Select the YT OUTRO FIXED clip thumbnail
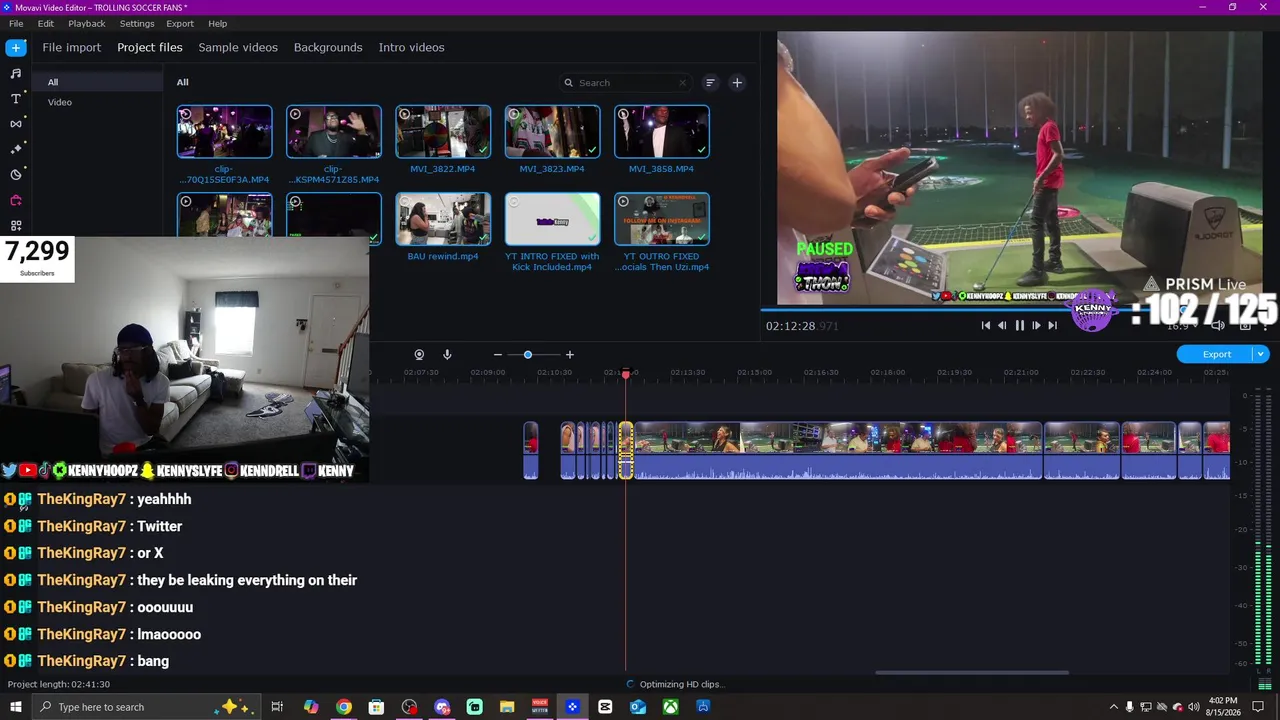Image resolution: width=1280 pixels, height=720 pixels. pyautogui.click(x=662, y=219)
